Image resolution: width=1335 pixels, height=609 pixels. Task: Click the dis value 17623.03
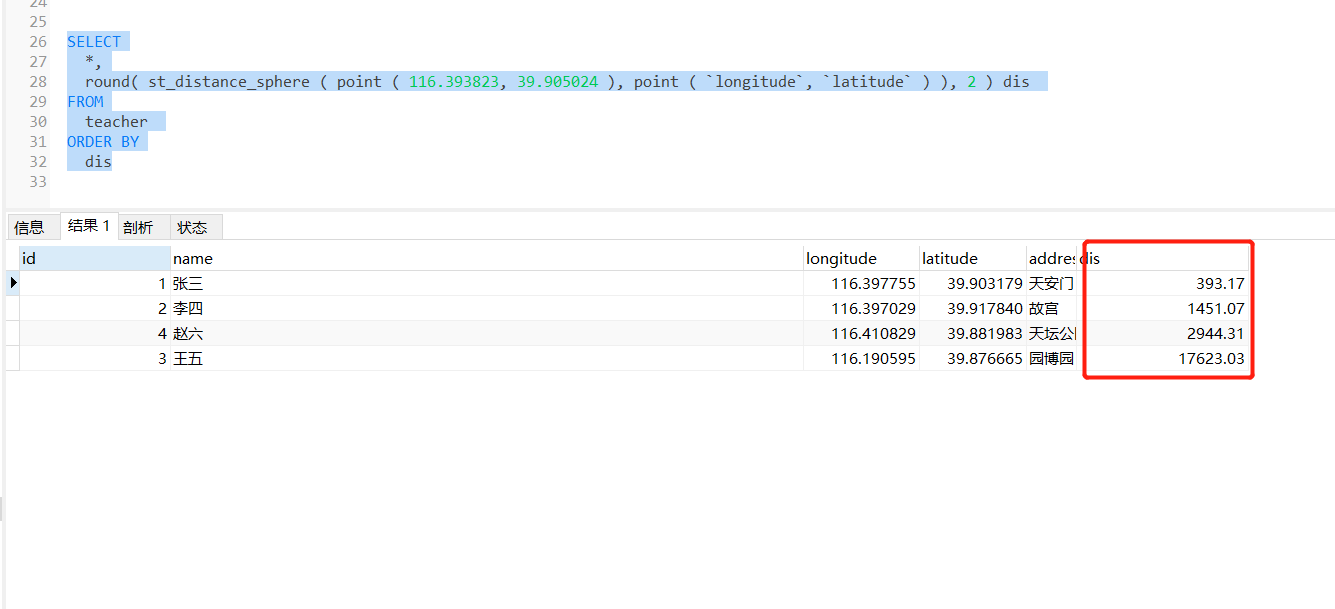(1211, 359)
